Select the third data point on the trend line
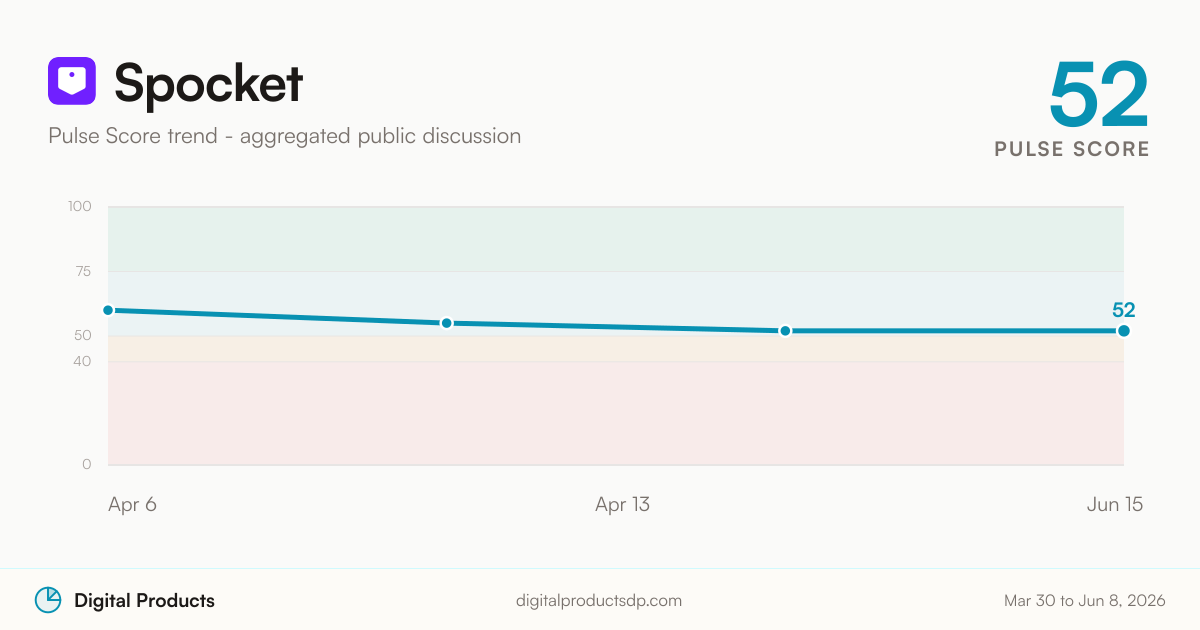 tap(785, 331)
